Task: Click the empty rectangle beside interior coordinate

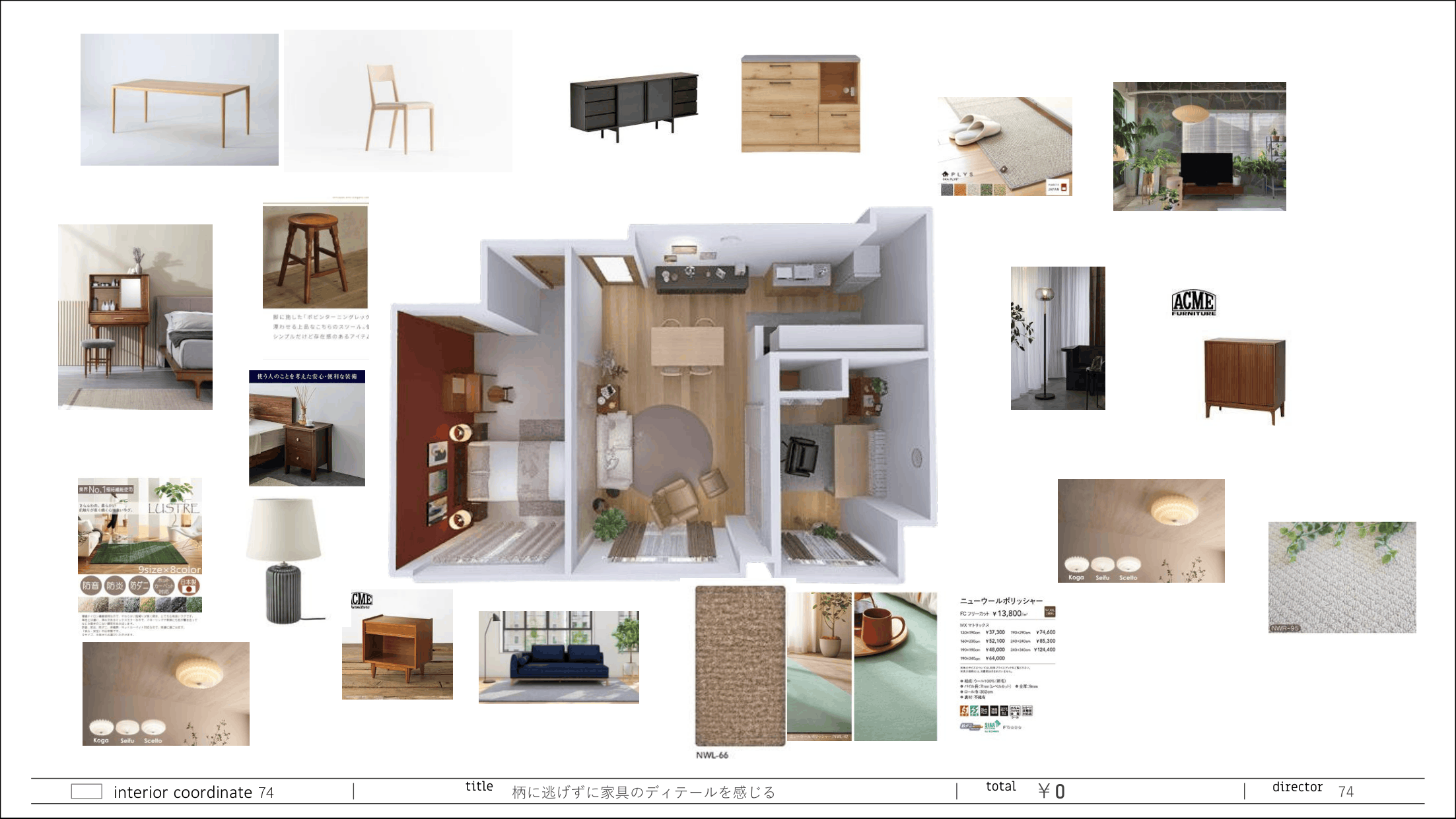Action: pyautogui.click(x=87, y=791)
